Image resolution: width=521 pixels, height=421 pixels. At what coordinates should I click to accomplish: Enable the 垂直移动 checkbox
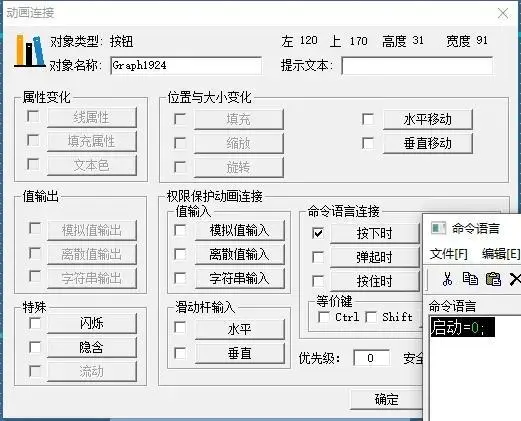pyautogui.click(x=368, y=143)
